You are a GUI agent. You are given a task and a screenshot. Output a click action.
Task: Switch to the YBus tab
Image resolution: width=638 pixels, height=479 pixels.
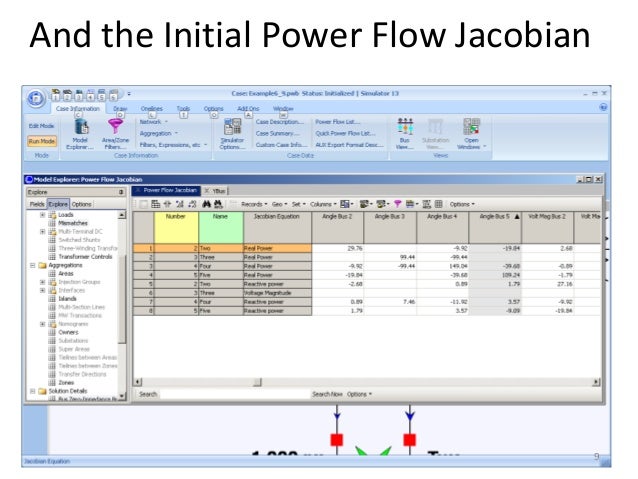point(215,190)
